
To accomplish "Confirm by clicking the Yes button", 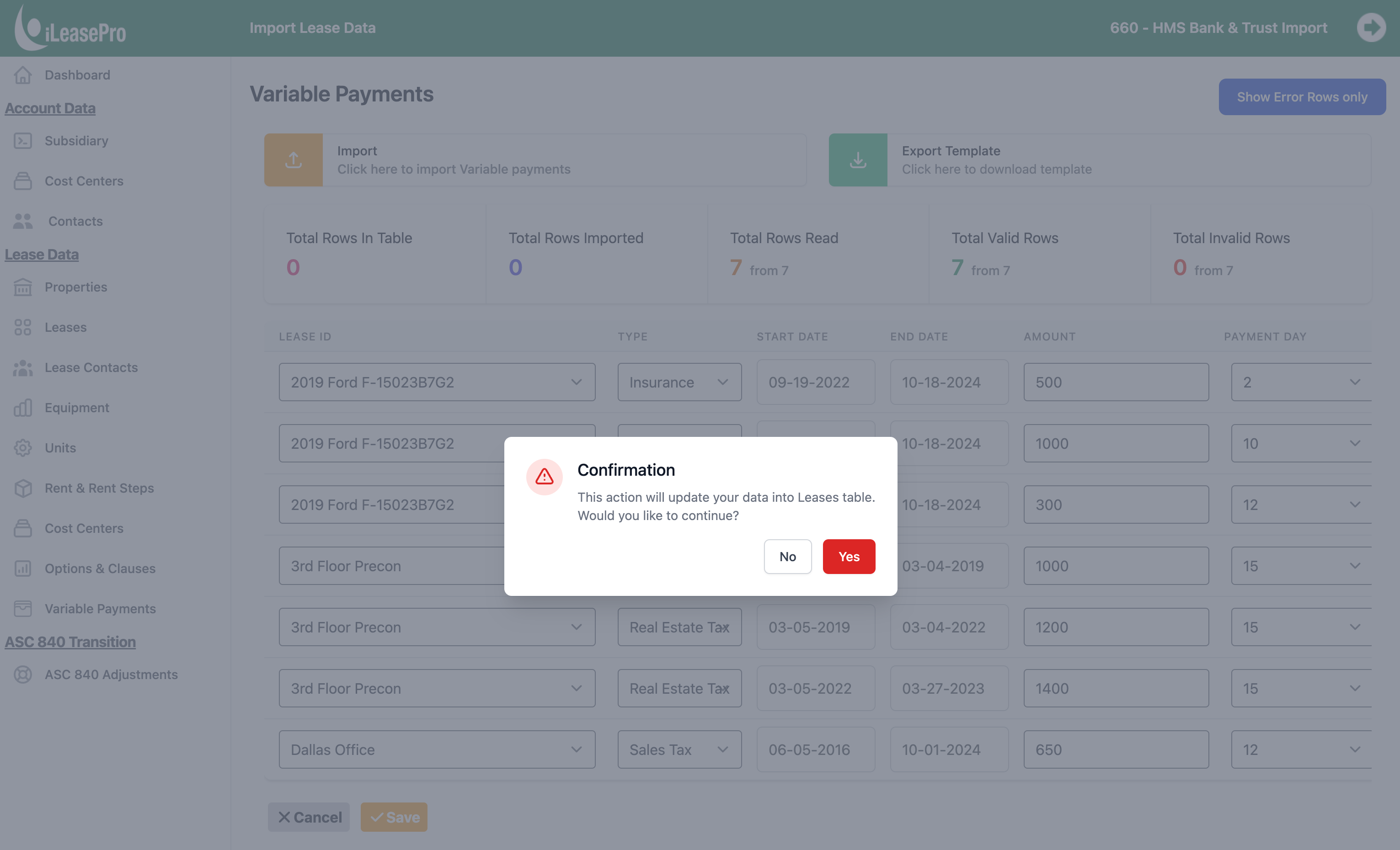I will pos(848,557).
